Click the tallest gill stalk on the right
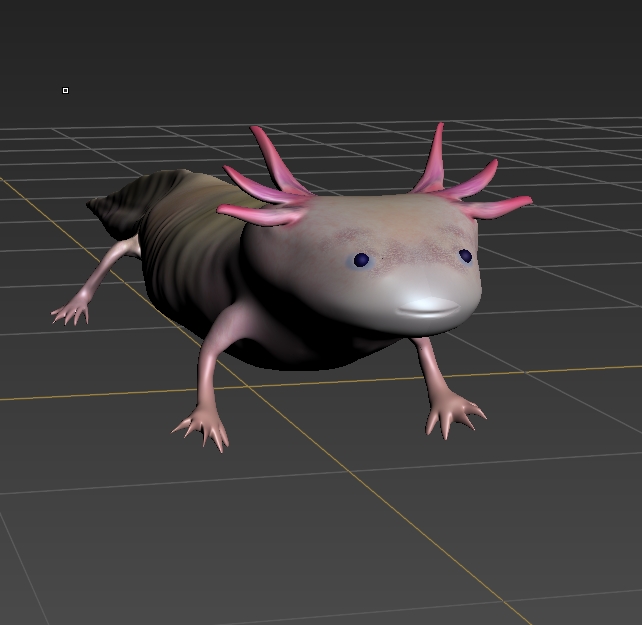642x625 pixels. 434,158
